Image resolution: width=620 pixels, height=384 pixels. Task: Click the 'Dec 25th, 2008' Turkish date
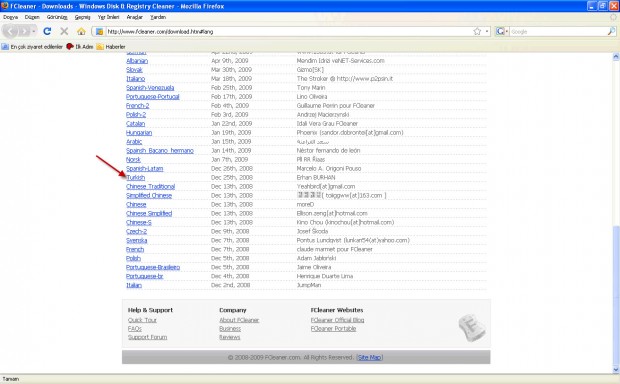click(232, 178)
